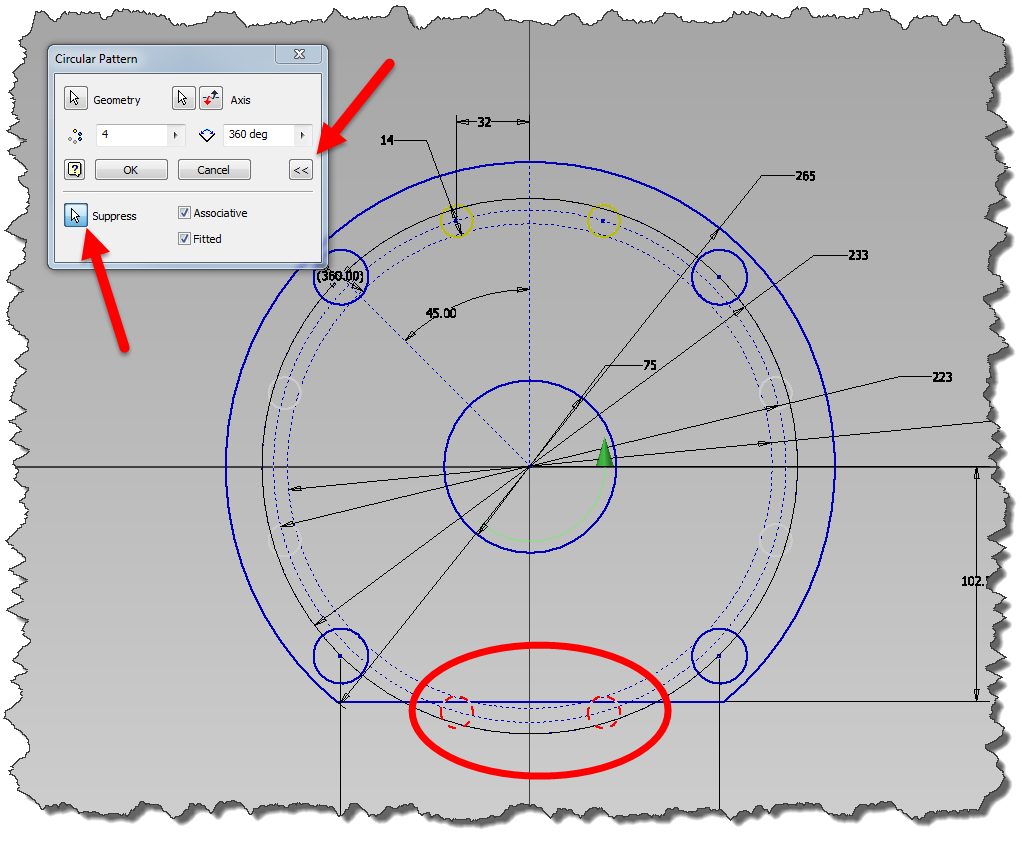Click the Geometry selection arrow icon
This screenshot has width=1031, height=843.
pos(75,98)
